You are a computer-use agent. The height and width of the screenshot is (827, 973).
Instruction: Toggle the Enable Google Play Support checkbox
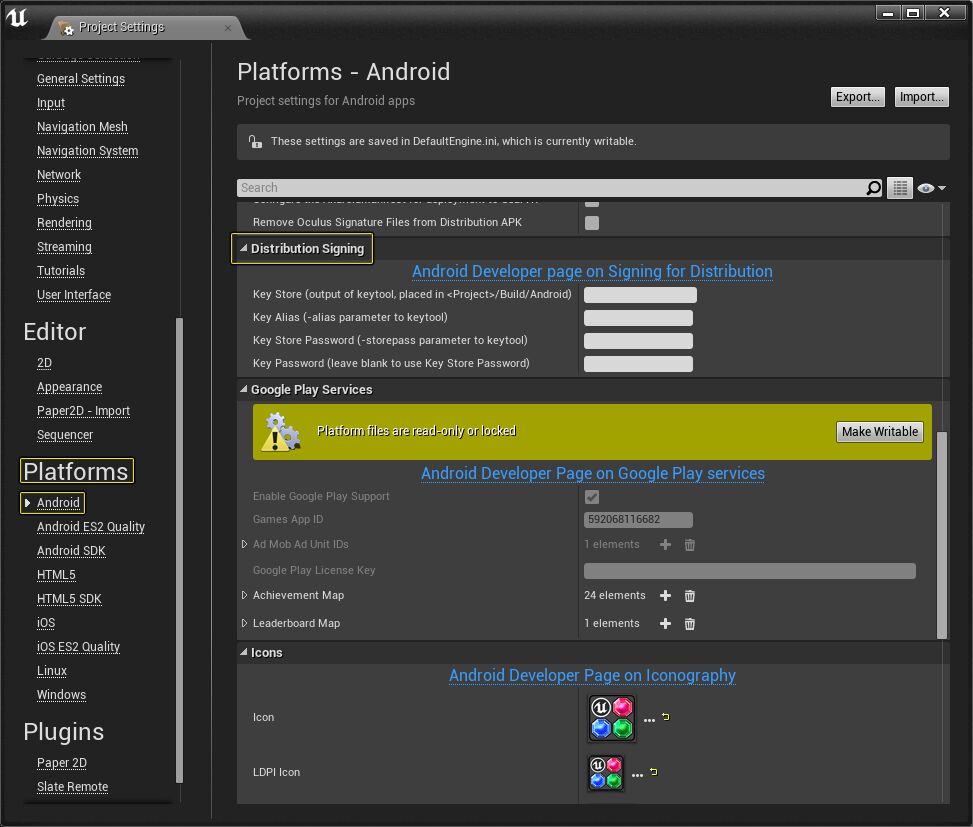coord(592,497)
